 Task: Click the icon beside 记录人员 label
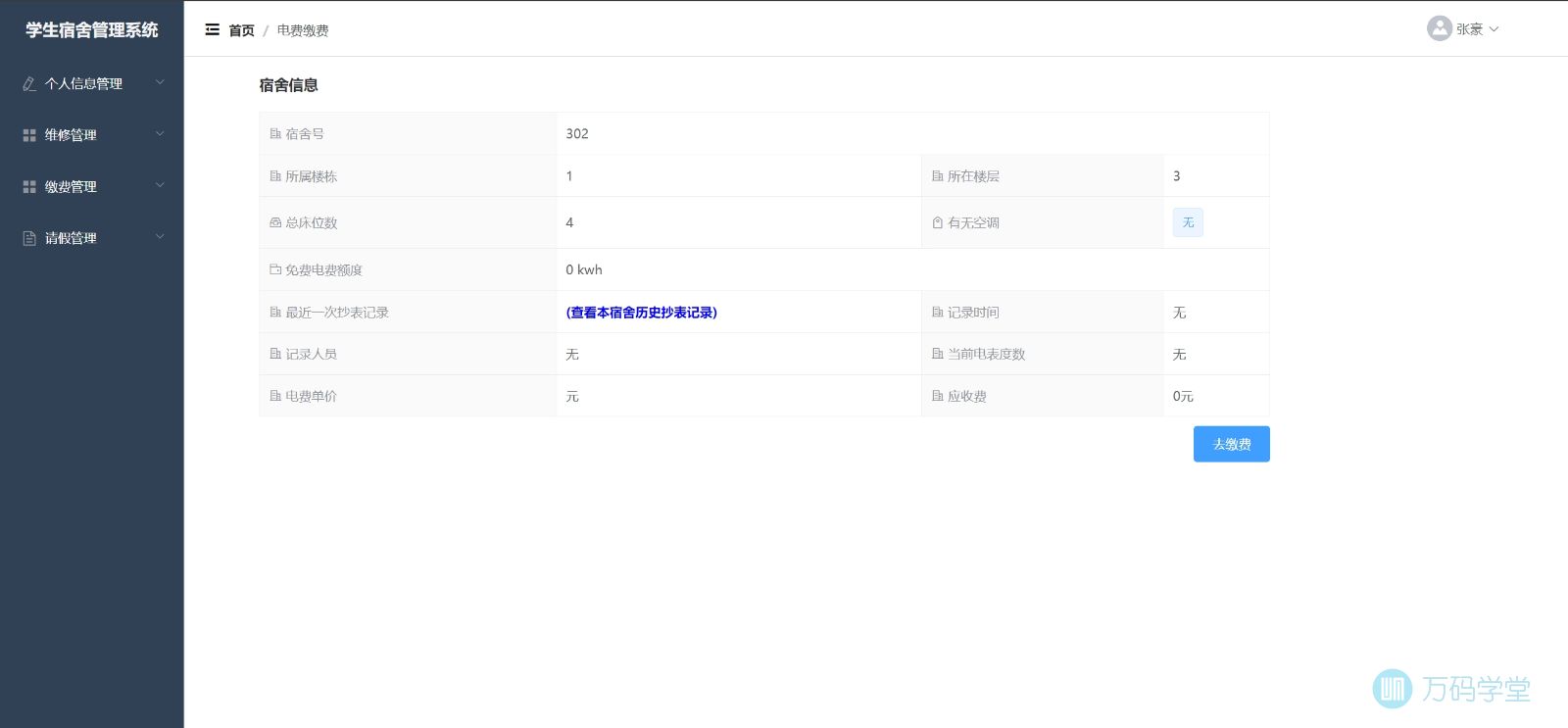pyautogui.click(x=275, y=354)
